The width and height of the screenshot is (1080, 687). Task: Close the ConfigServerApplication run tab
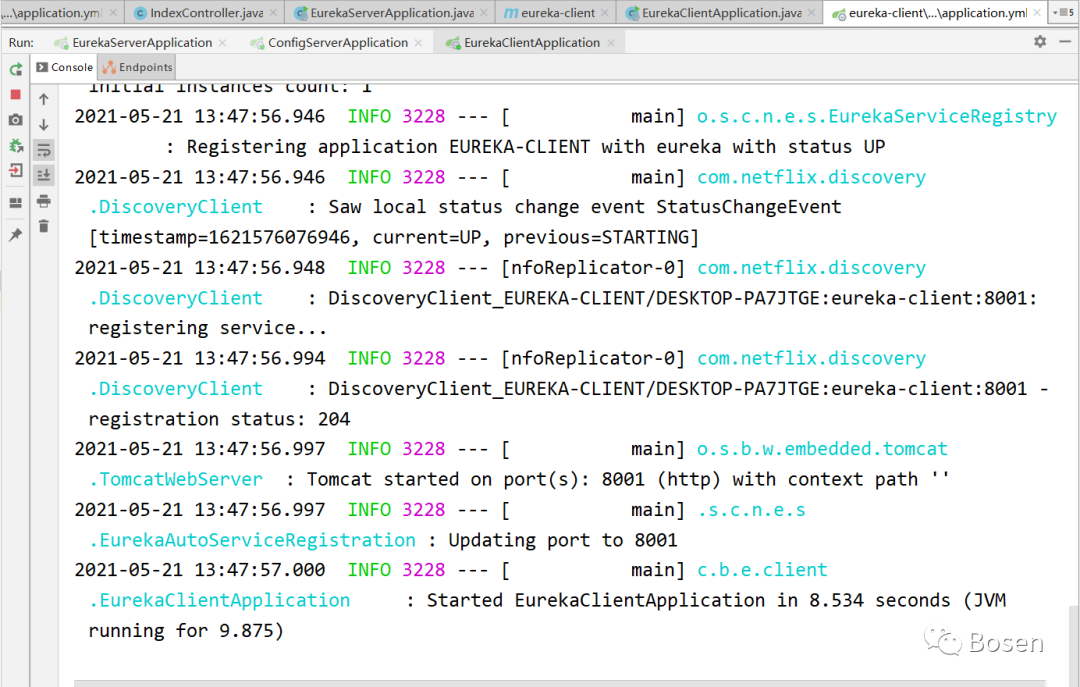[x=418, y=43]
